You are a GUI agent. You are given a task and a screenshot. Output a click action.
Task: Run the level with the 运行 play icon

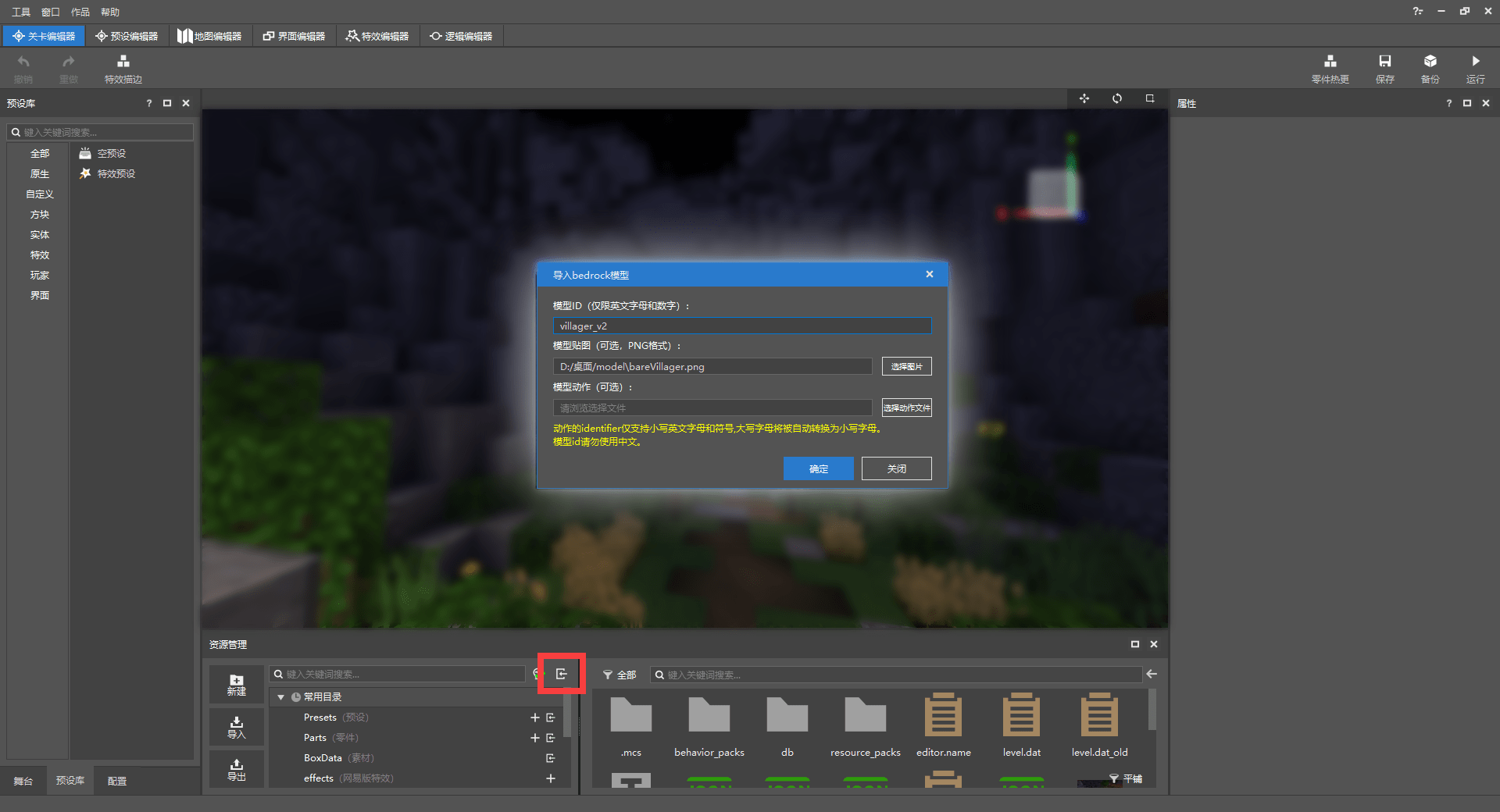tap(1475, 62)
